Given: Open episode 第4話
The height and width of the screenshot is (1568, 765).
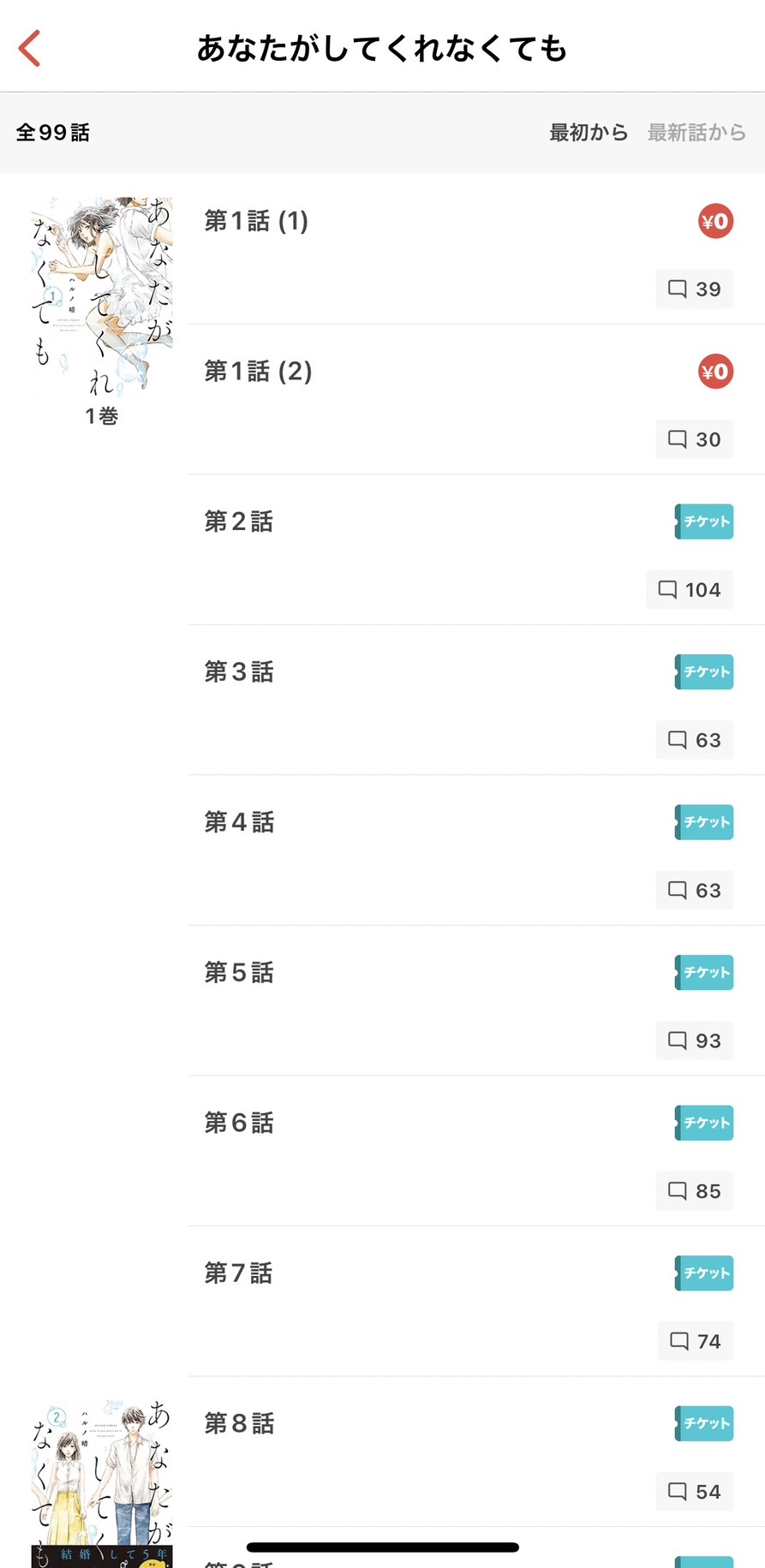Looking at the screenshot, I should (x=239, y=822).
